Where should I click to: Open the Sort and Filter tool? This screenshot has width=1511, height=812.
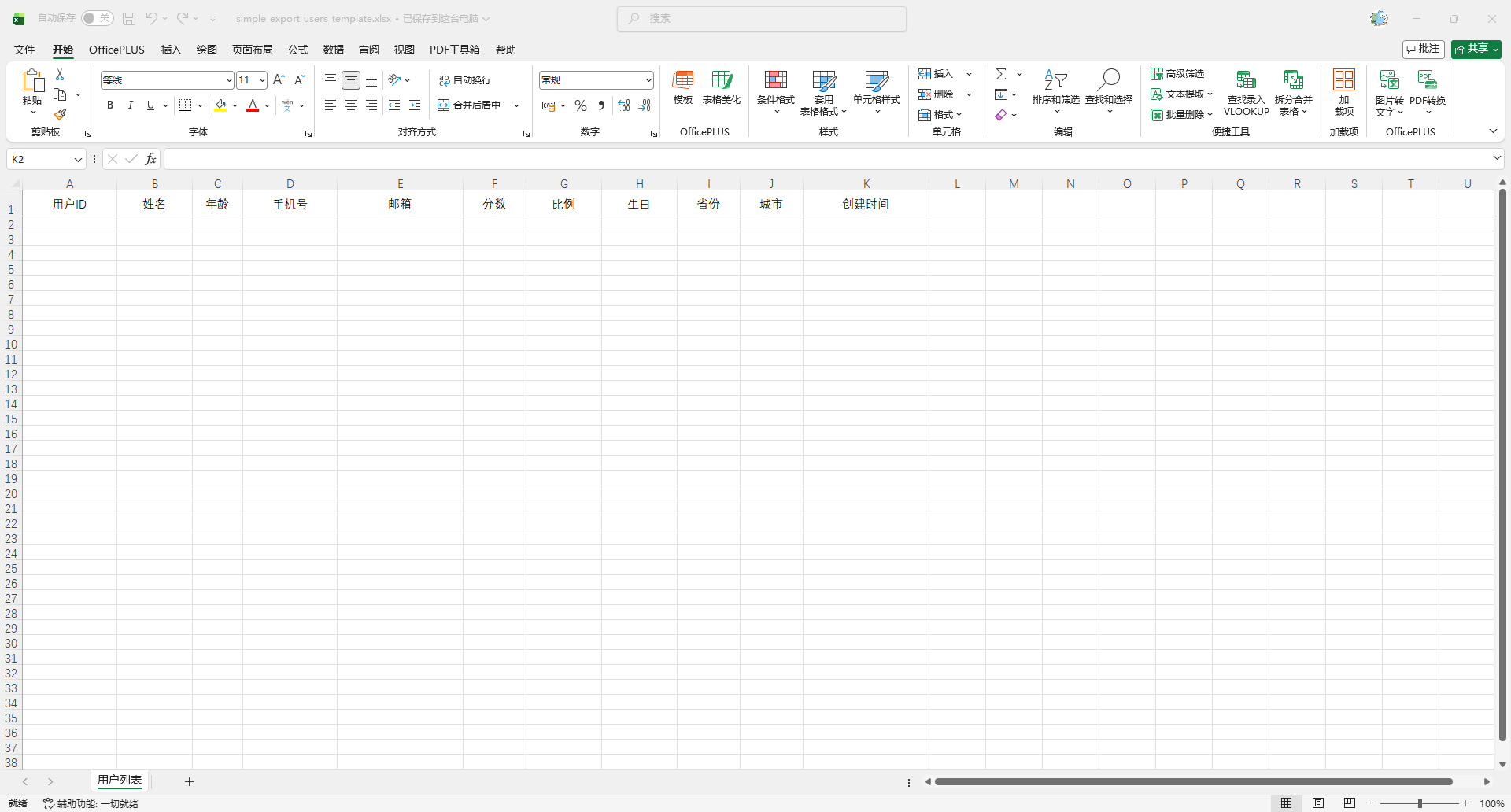point(1055,80)
